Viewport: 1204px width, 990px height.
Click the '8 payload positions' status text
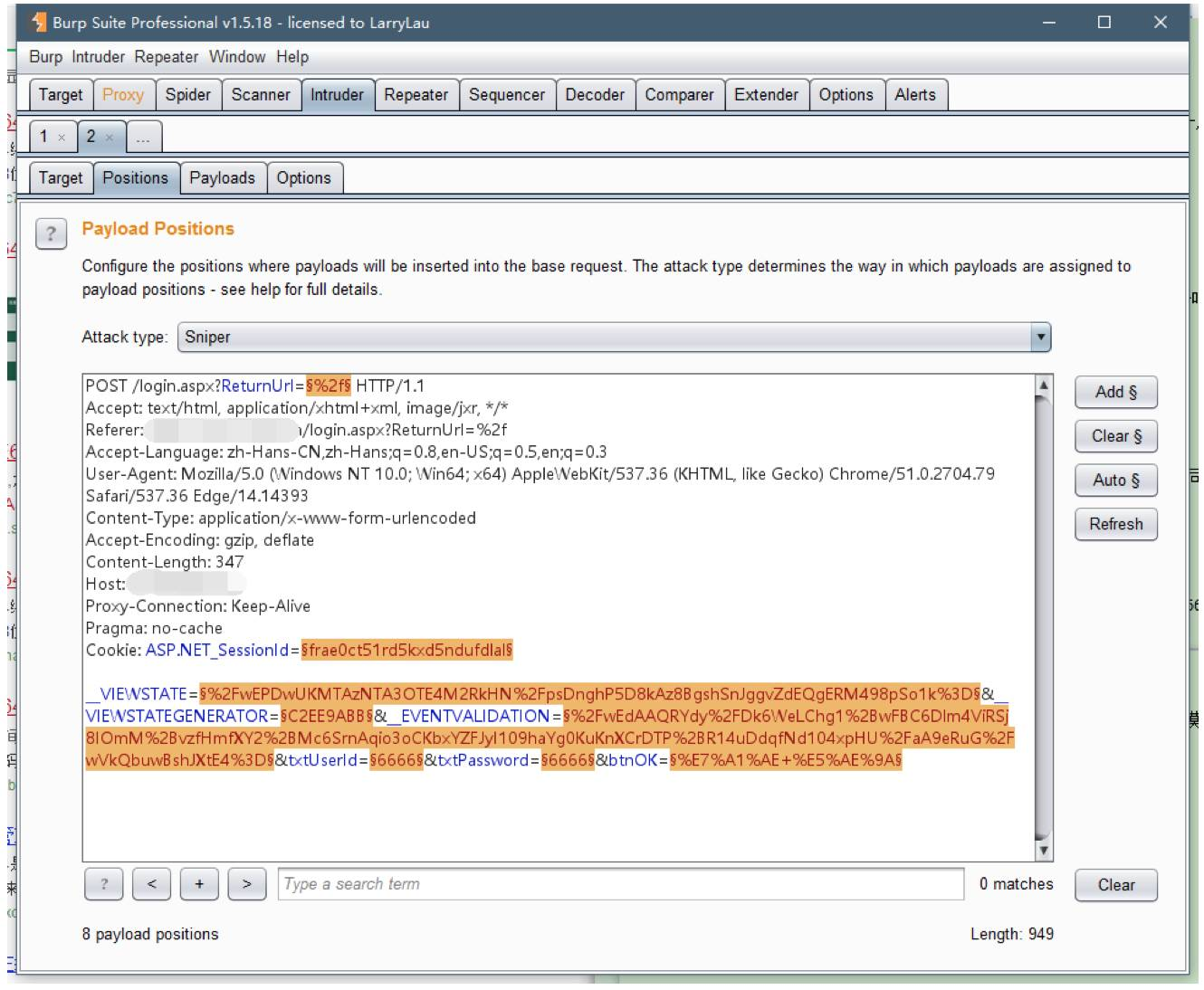tap(150, 934)
